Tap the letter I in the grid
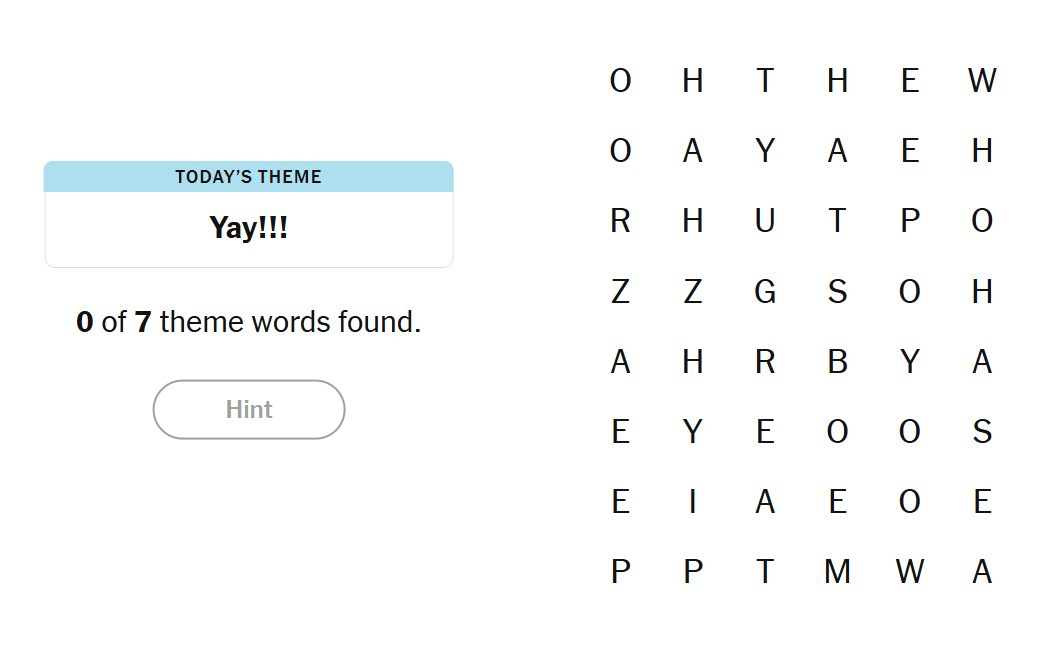The width and height of the screenshot is (1060, 651). (x=693, y=501)
